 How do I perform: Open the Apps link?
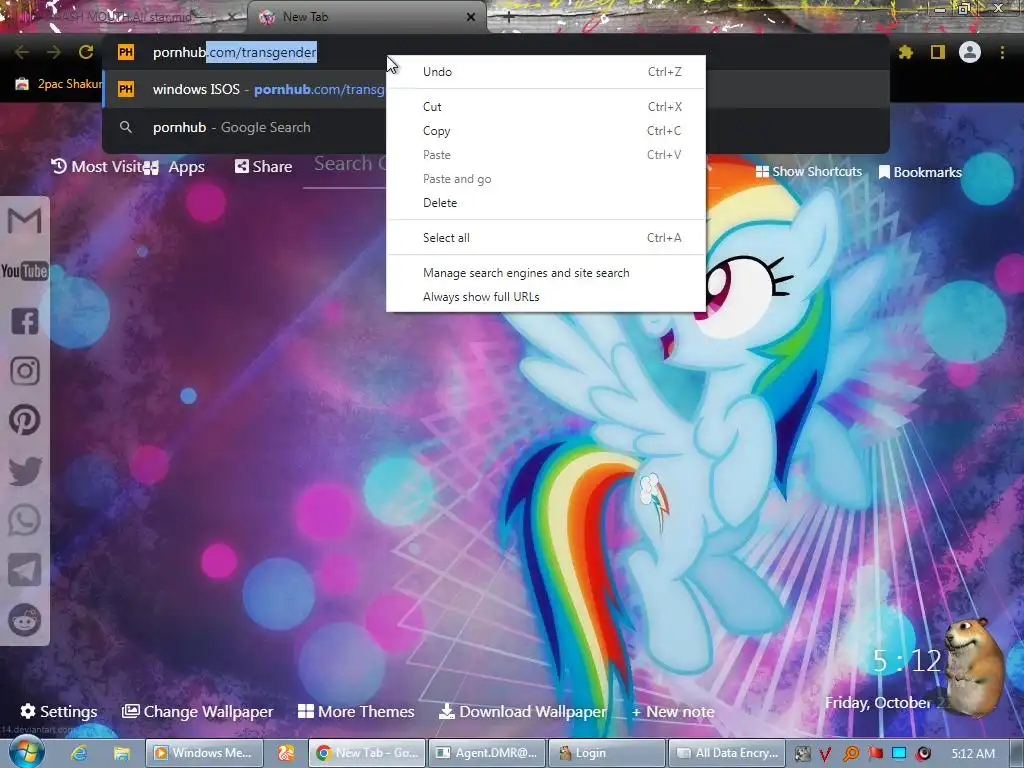click(x=174, y=167)
